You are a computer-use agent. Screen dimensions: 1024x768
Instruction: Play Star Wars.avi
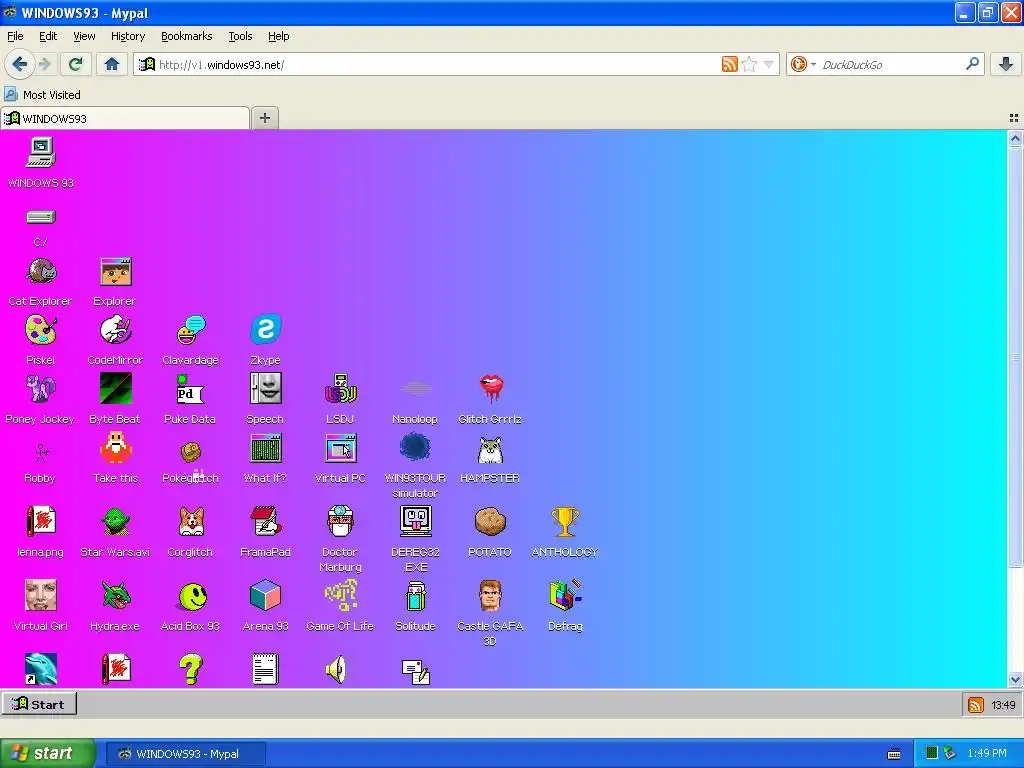[115, 532]
